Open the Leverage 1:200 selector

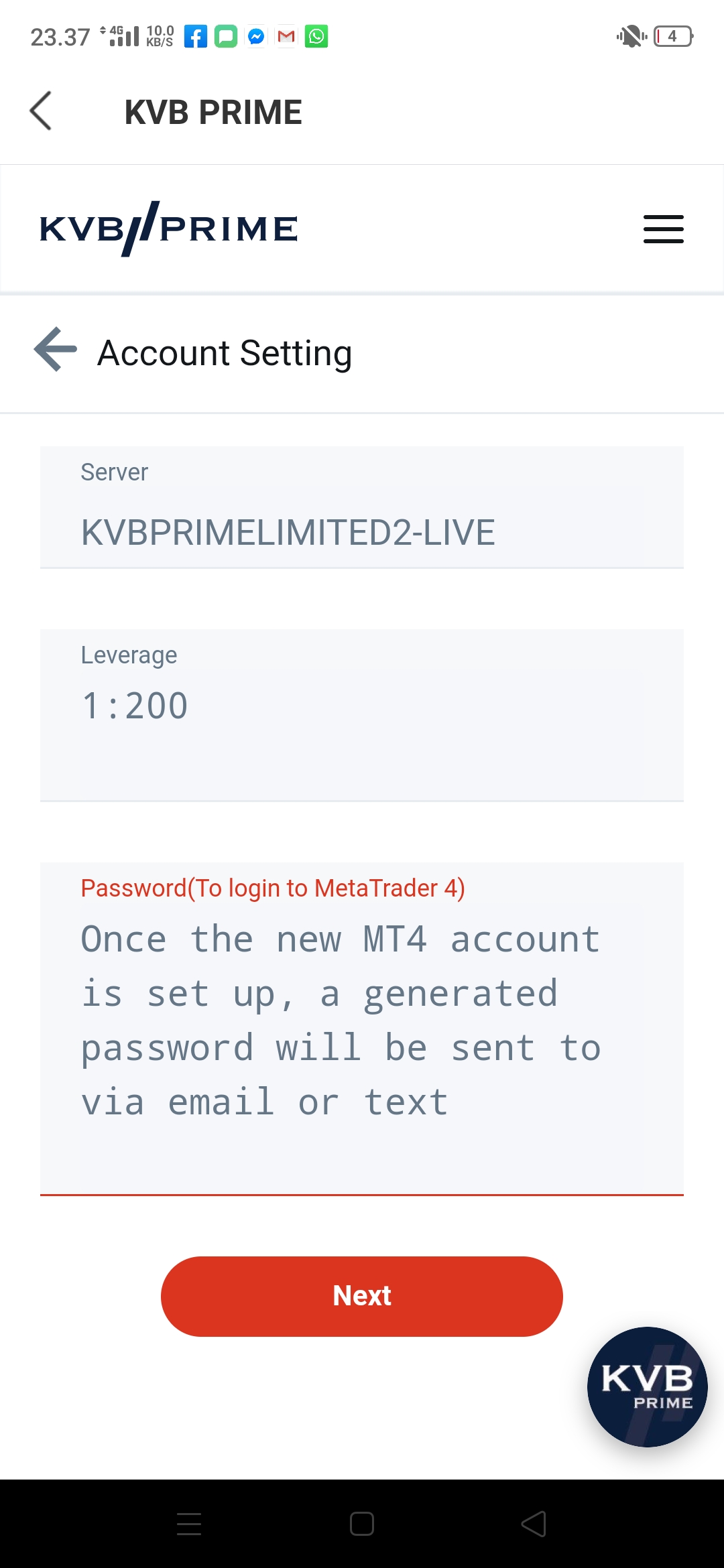point(362,715)
